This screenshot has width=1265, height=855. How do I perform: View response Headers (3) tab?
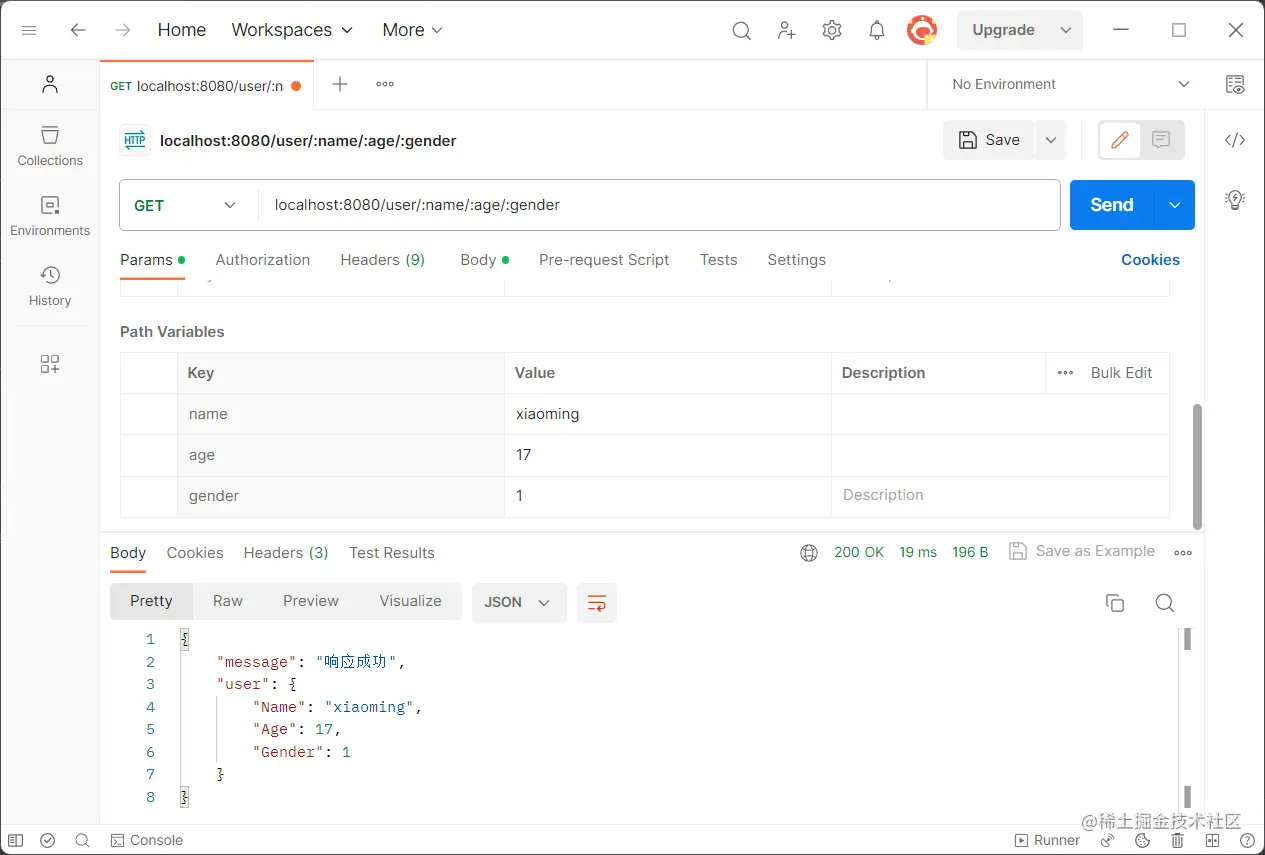(x=286, y=553)
